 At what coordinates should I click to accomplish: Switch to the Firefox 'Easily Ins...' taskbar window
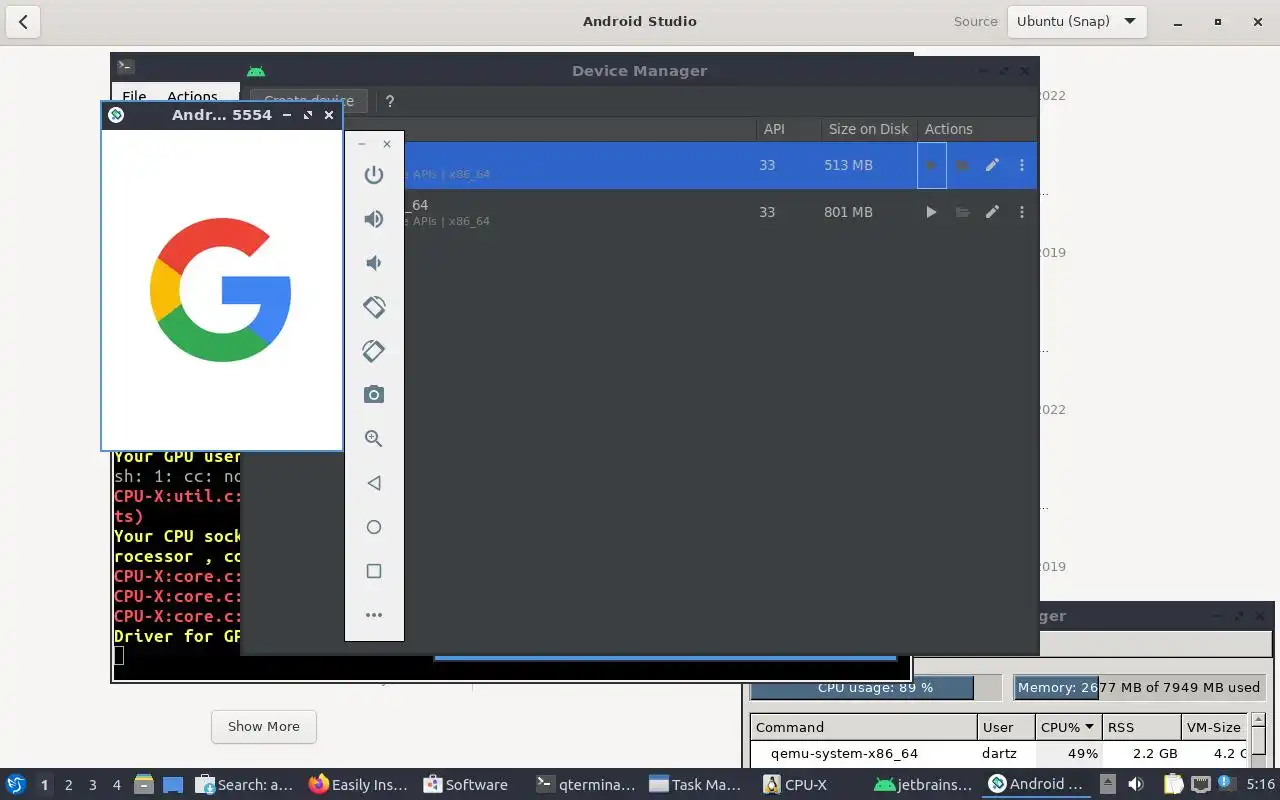click(358, 784)
